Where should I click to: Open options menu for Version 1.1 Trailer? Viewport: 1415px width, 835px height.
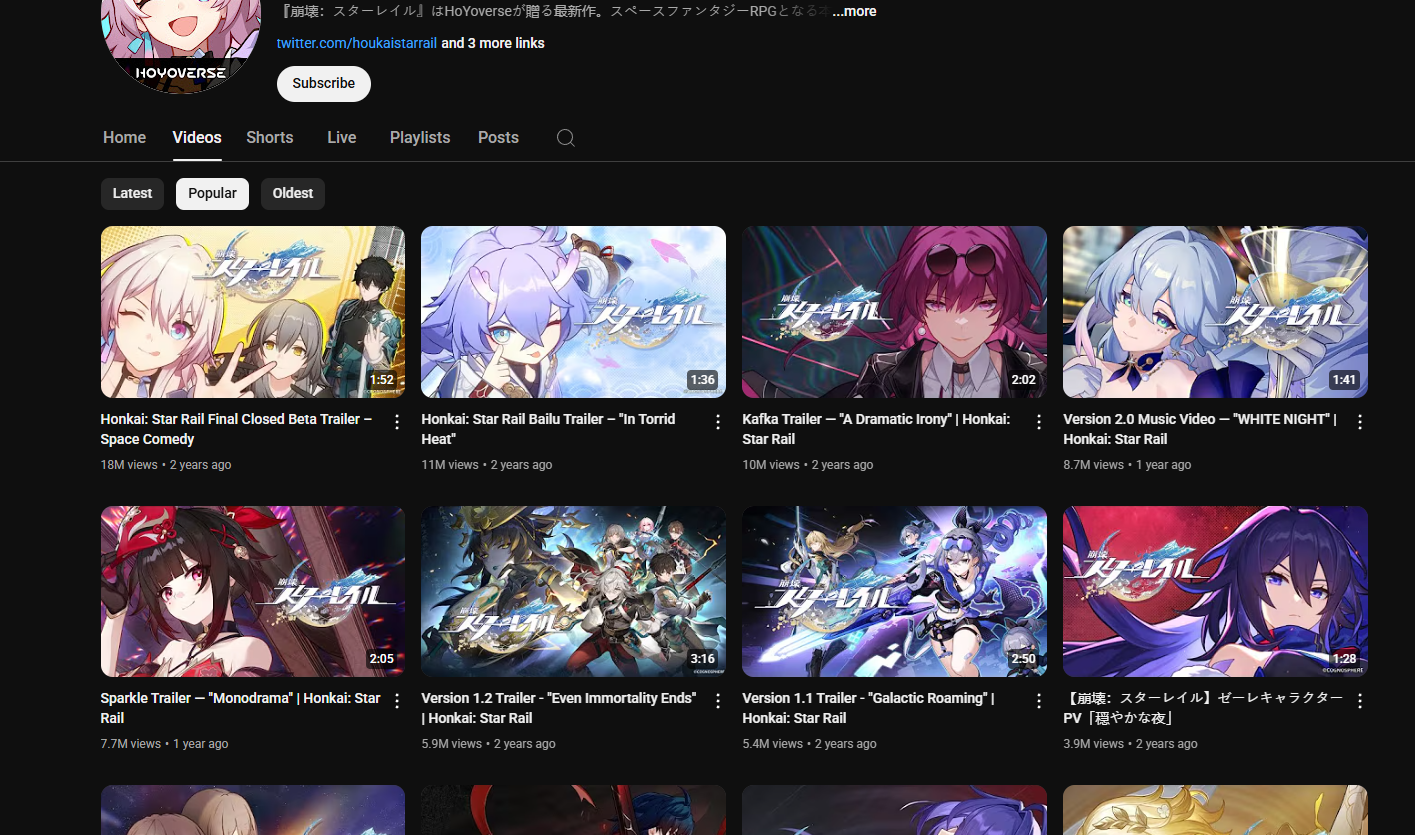click(1039, 701)
